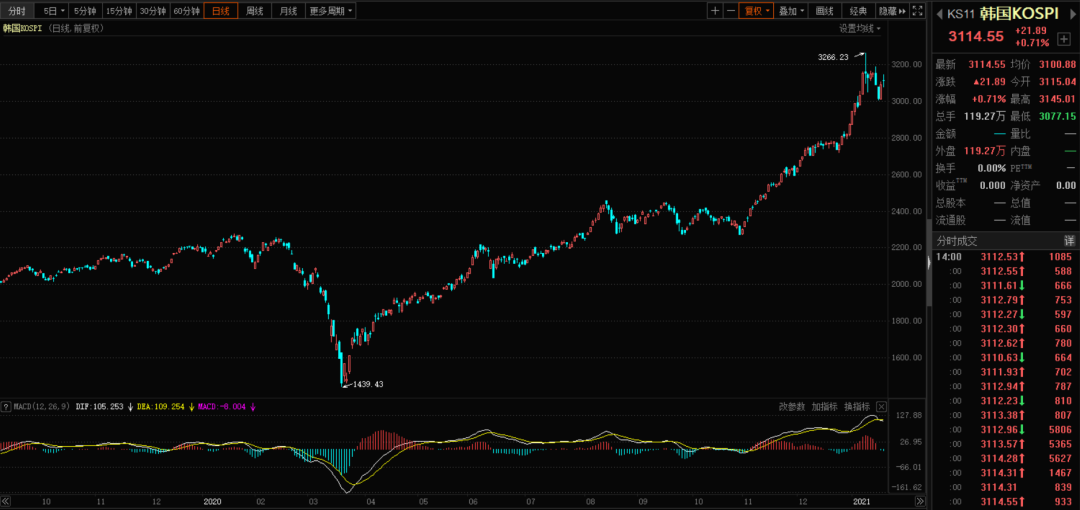Switch to 经典 classic layout
Image resolution: width=1080 pixels, height=510 pixels.
click(x=858, y=11)
